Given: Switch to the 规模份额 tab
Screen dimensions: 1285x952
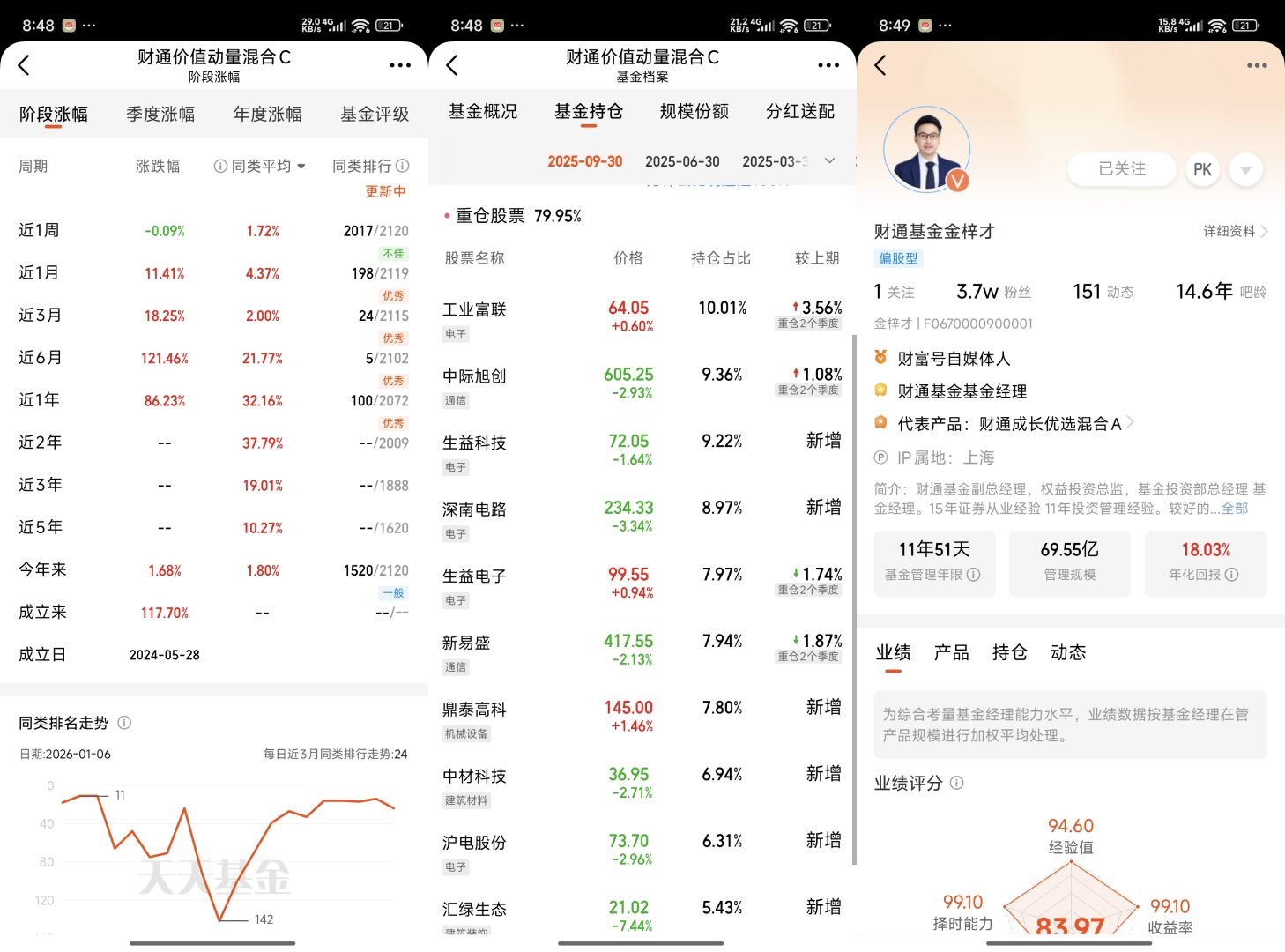Looking at the screenshot, I should tap(694, 112).
